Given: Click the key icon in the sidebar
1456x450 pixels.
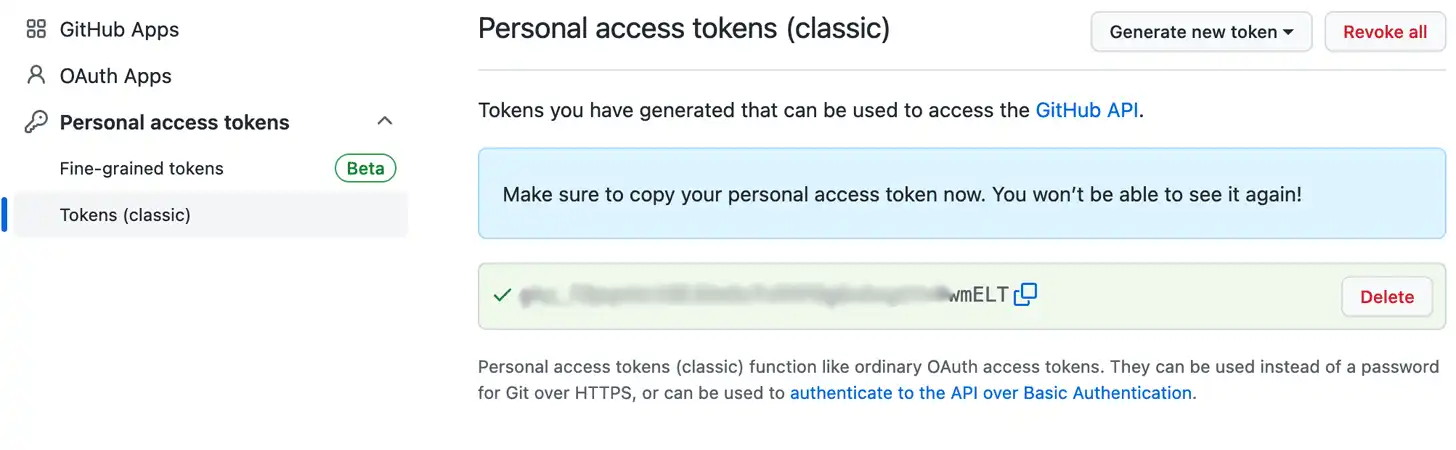Looking at the screenshot, I should (x=36, y=122).
